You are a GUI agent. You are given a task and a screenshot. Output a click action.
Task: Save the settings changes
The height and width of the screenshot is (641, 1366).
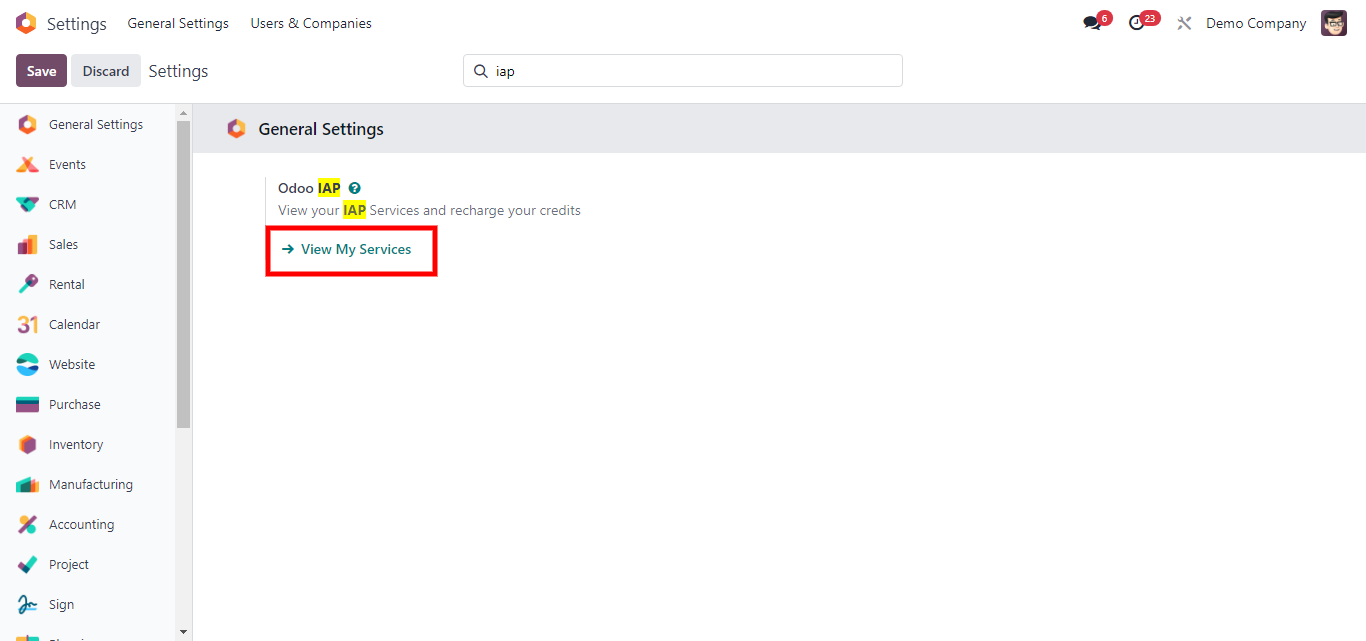(42, 71)
